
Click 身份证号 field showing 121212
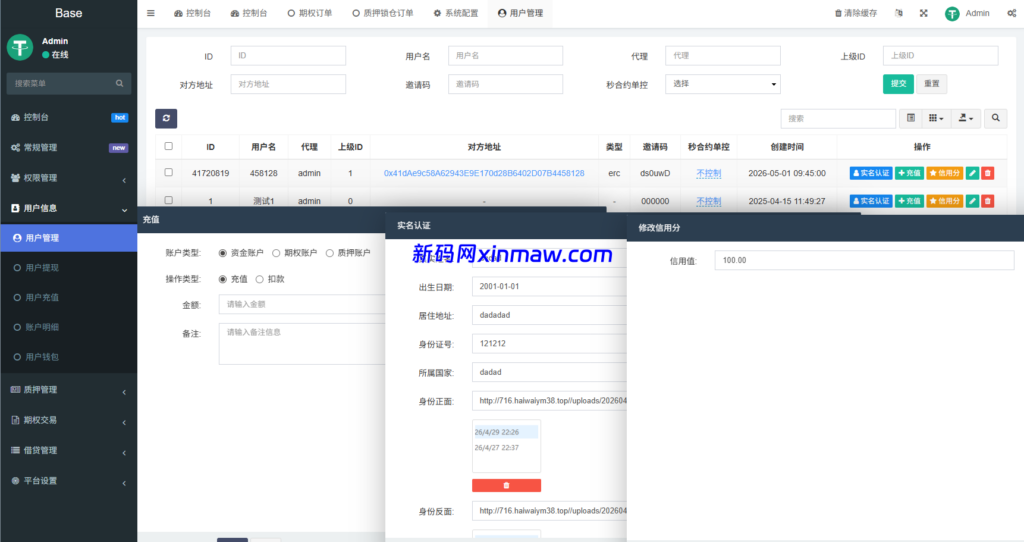point(549,343)
